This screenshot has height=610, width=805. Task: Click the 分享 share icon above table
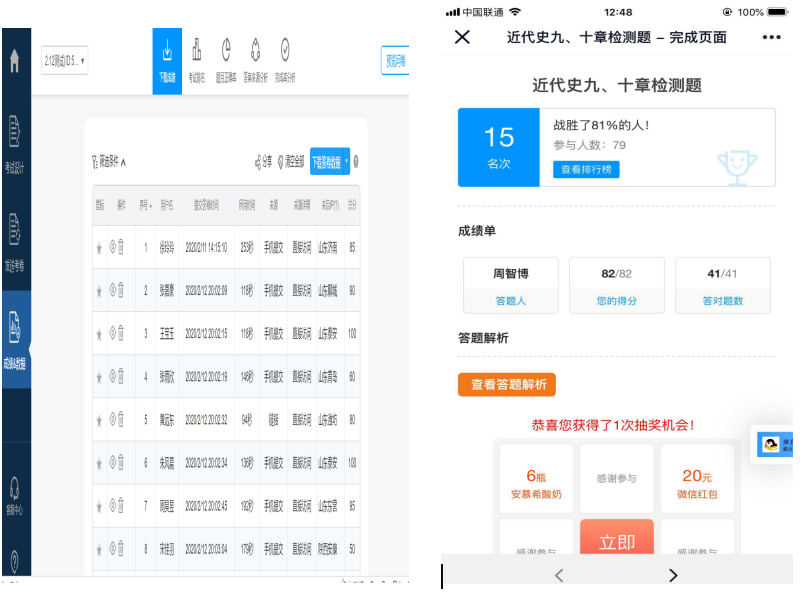pyautogui.click(x=264, y=162)
